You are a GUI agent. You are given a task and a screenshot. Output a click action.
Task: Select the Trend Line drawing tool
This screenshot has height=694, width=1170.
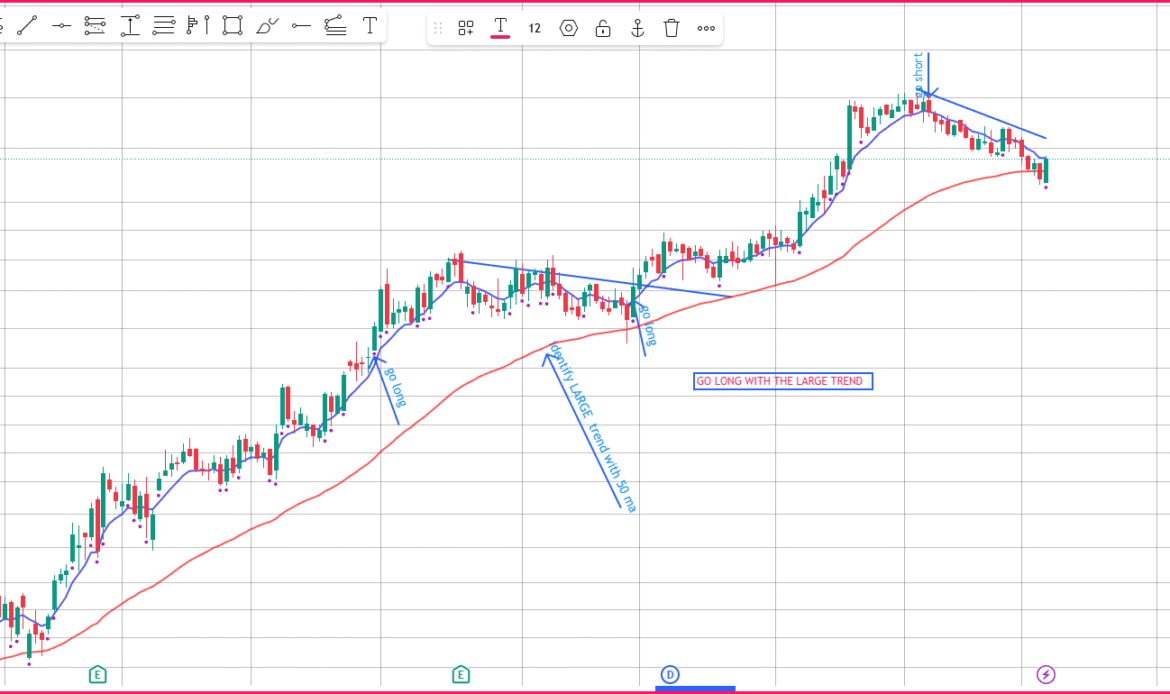coord(27,26)
